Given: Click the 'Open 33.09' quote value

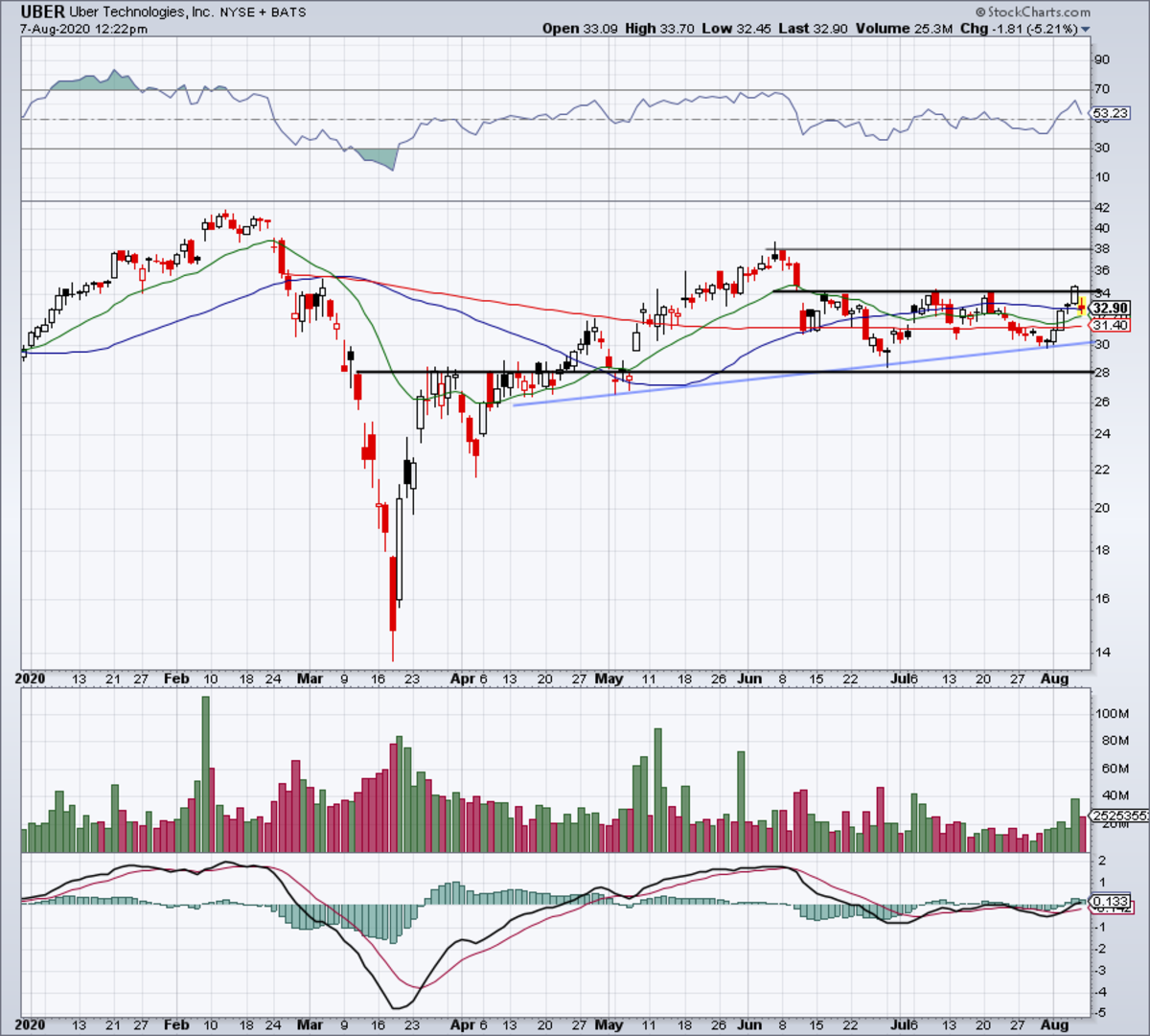Looking at the screenshot, I should pyautogui.click(x=581, y=29).
